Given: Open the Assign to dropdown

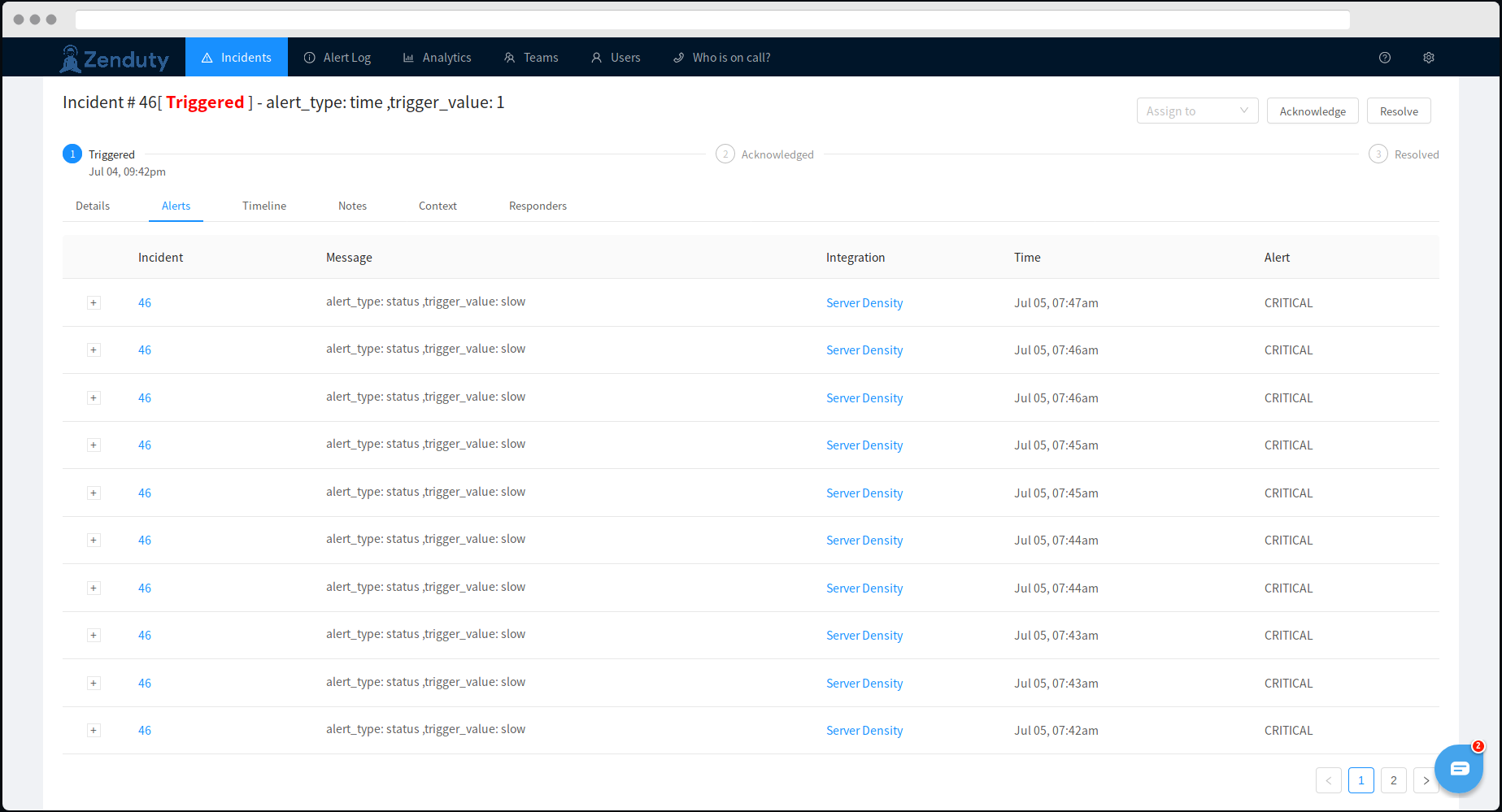Looking at the screenshot, I should [x=1196, y=111].
